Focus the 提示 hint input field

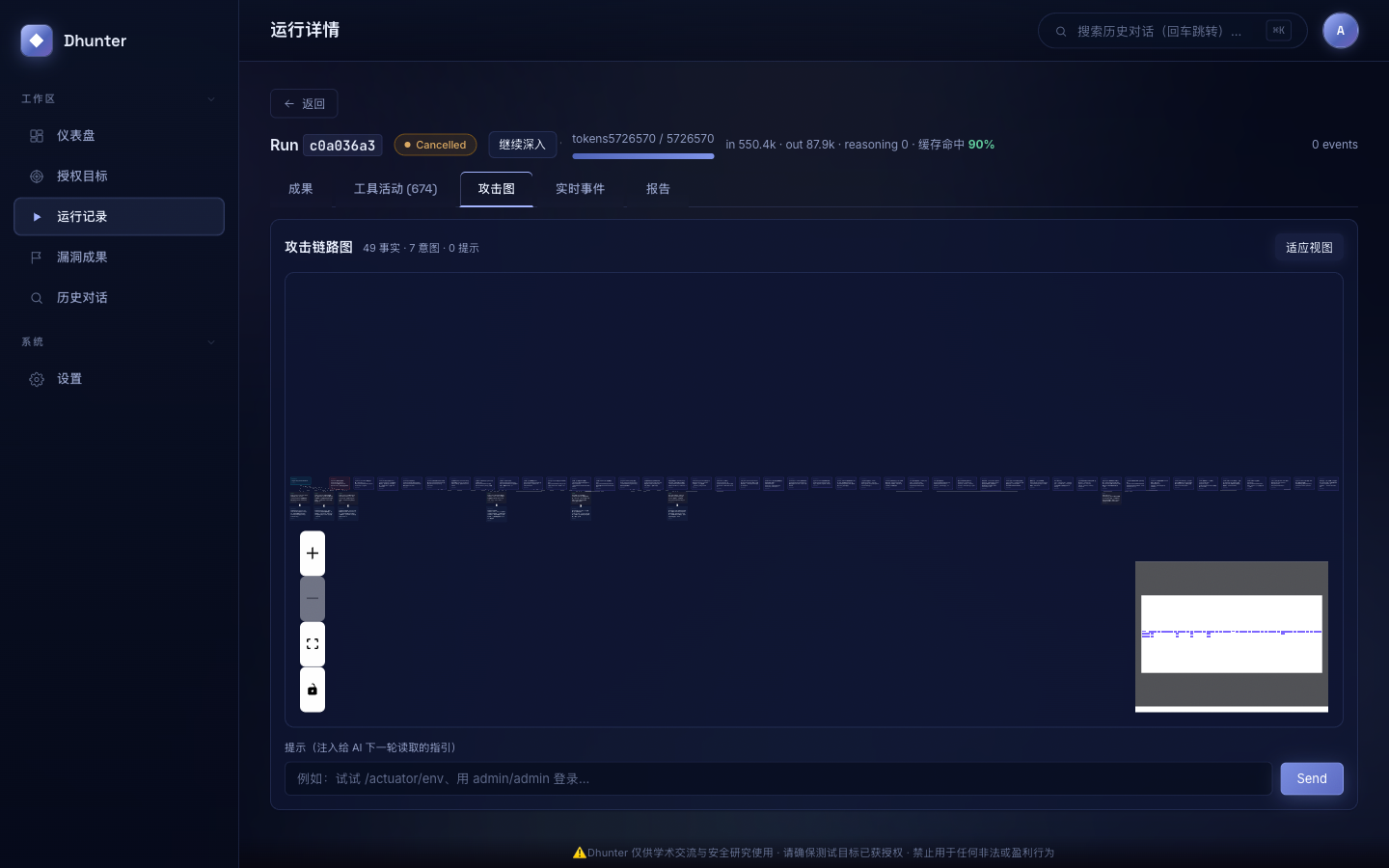pos(778,779)
